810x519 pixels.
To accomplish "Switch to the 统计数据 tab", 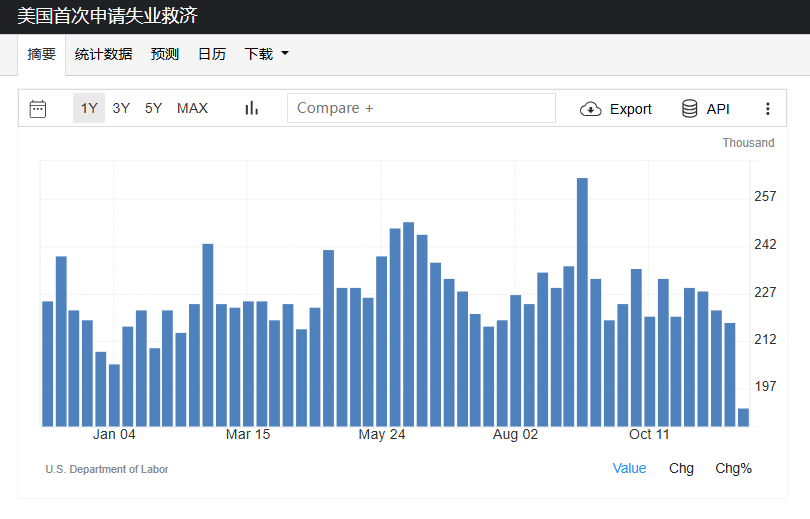I will (103, 54).
